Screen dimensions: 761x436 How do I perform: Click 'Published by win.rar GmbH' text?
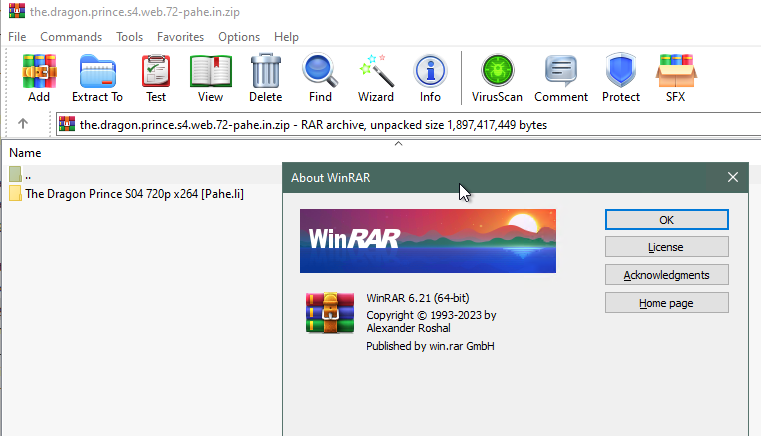tap(430, 346)
